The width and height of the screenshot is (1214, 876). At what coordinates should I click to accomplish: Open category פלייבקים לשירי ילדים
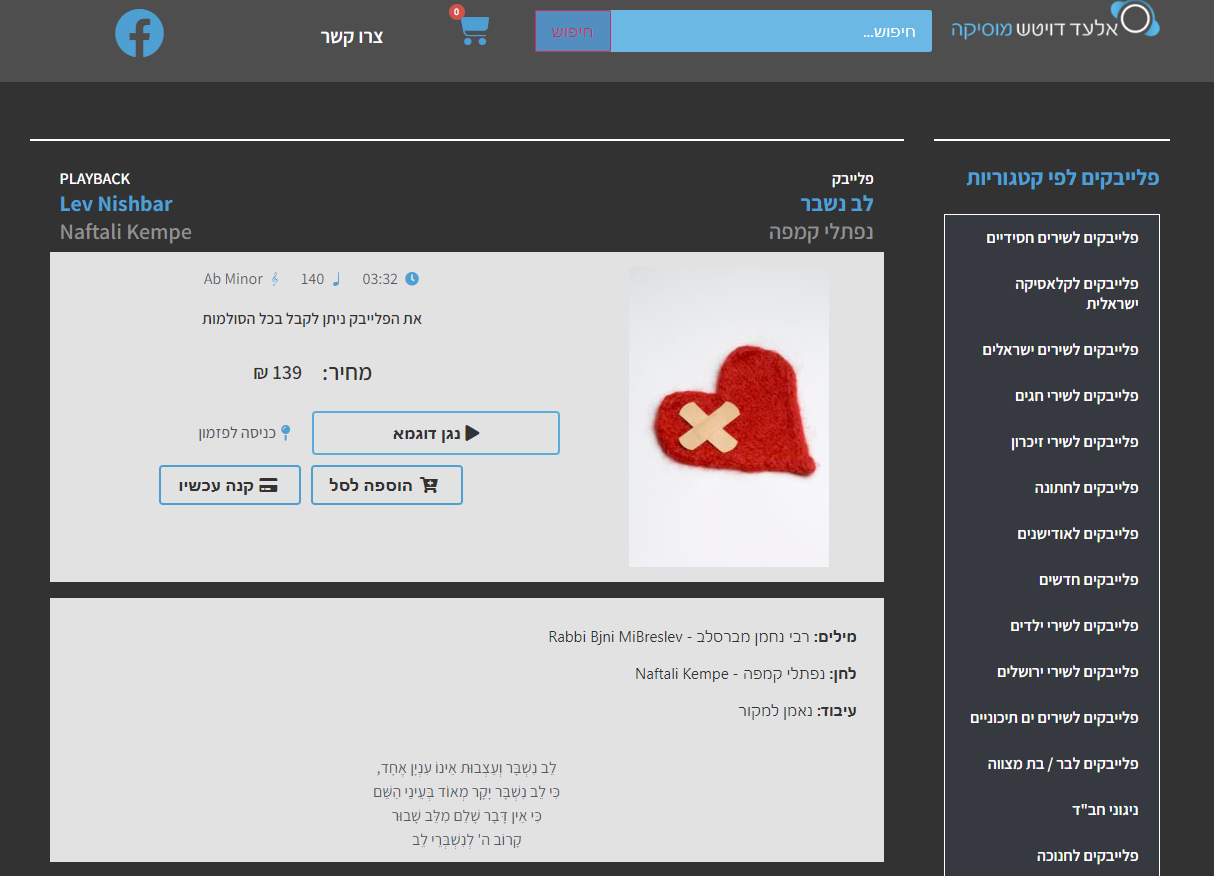click(x=1075, y=626)
